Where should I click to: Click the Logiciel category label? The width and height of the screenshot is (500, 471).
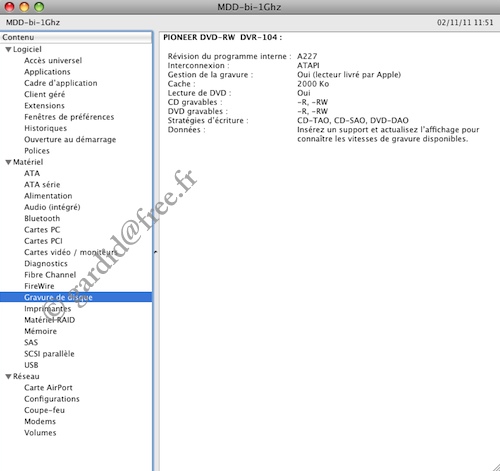click(27, 50)
